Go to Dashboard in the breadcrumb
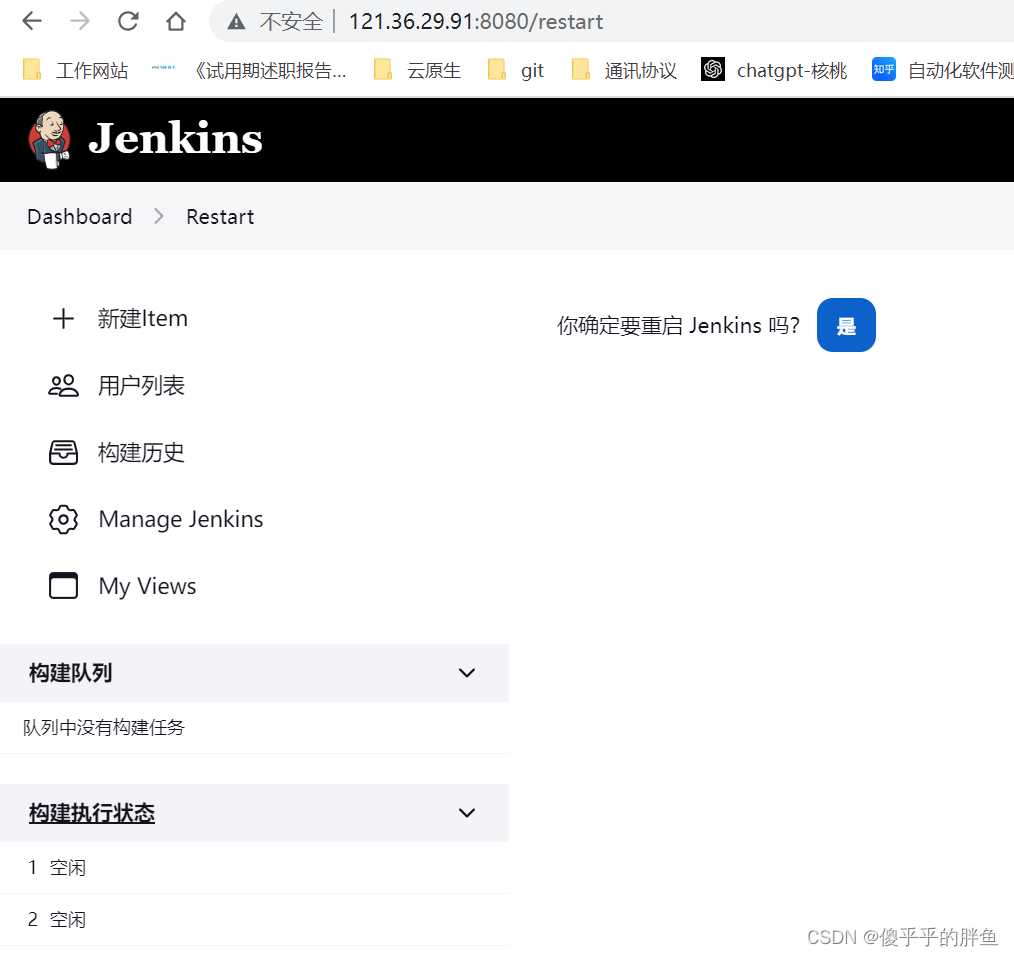 [80, 217]
